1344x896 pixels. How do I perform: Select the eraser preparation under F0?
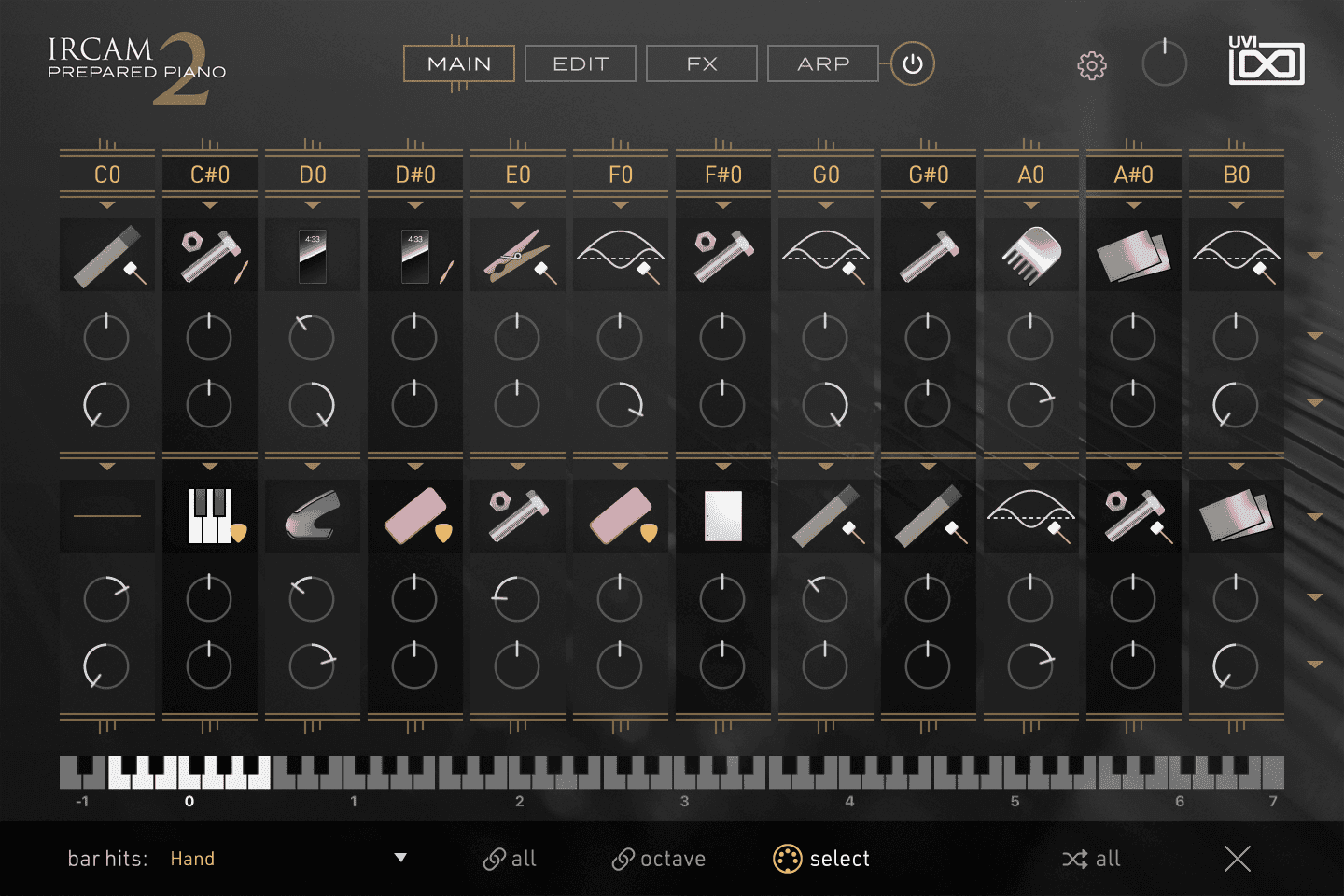[x=620, y=515]
